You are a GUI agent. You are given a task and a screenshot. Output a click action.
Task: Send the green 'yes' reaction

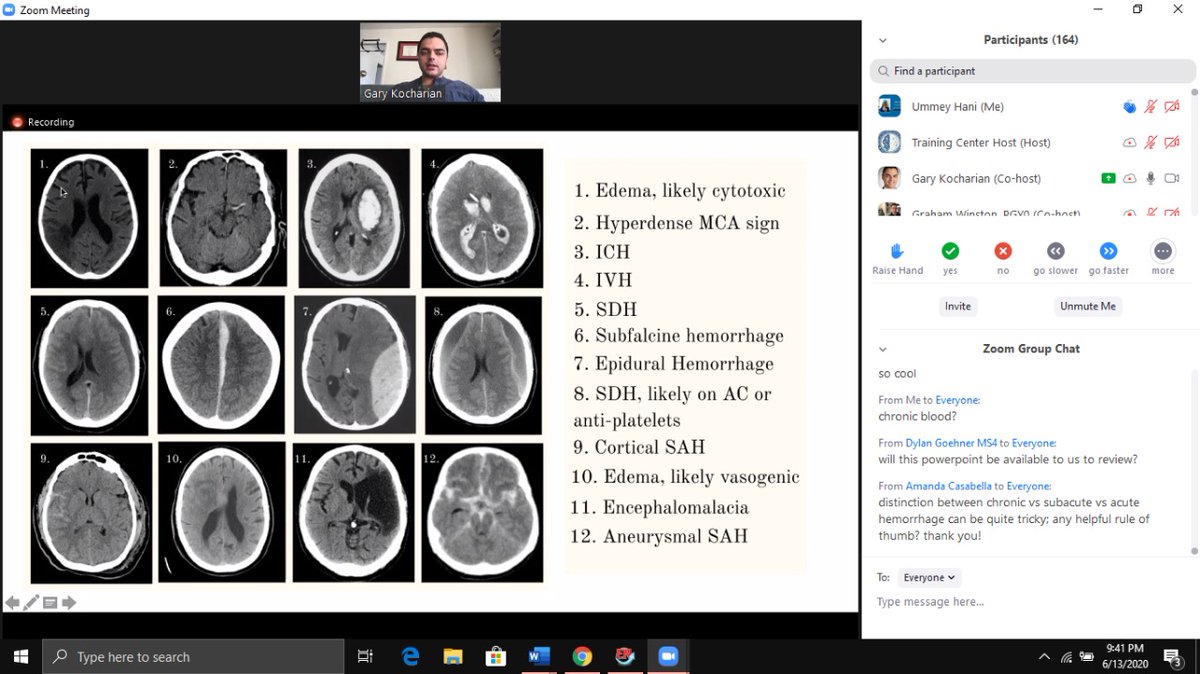click(950, 251)
